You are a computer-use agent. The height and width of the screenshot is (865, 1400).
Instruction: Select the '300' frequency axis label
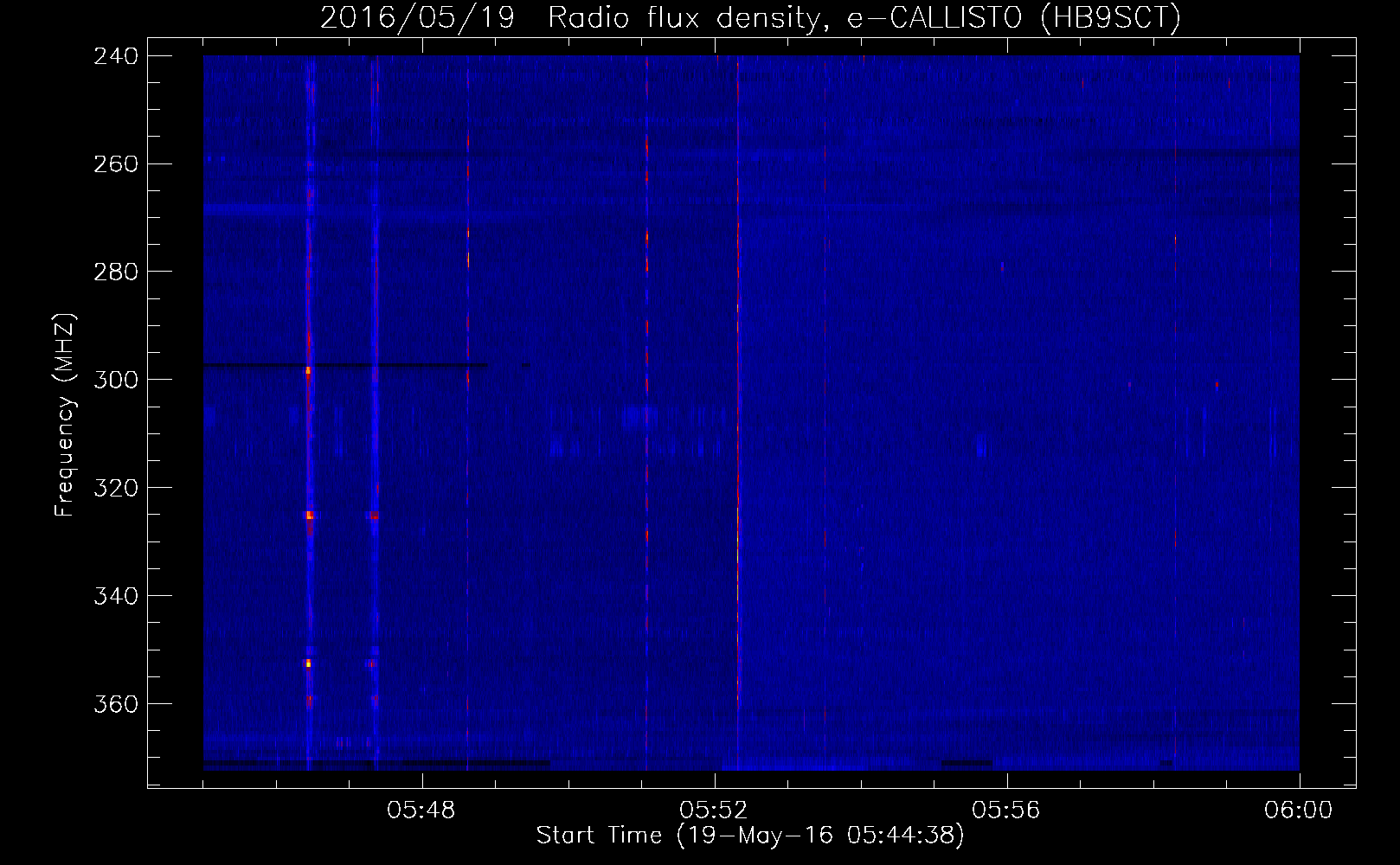tap(115, 381)
